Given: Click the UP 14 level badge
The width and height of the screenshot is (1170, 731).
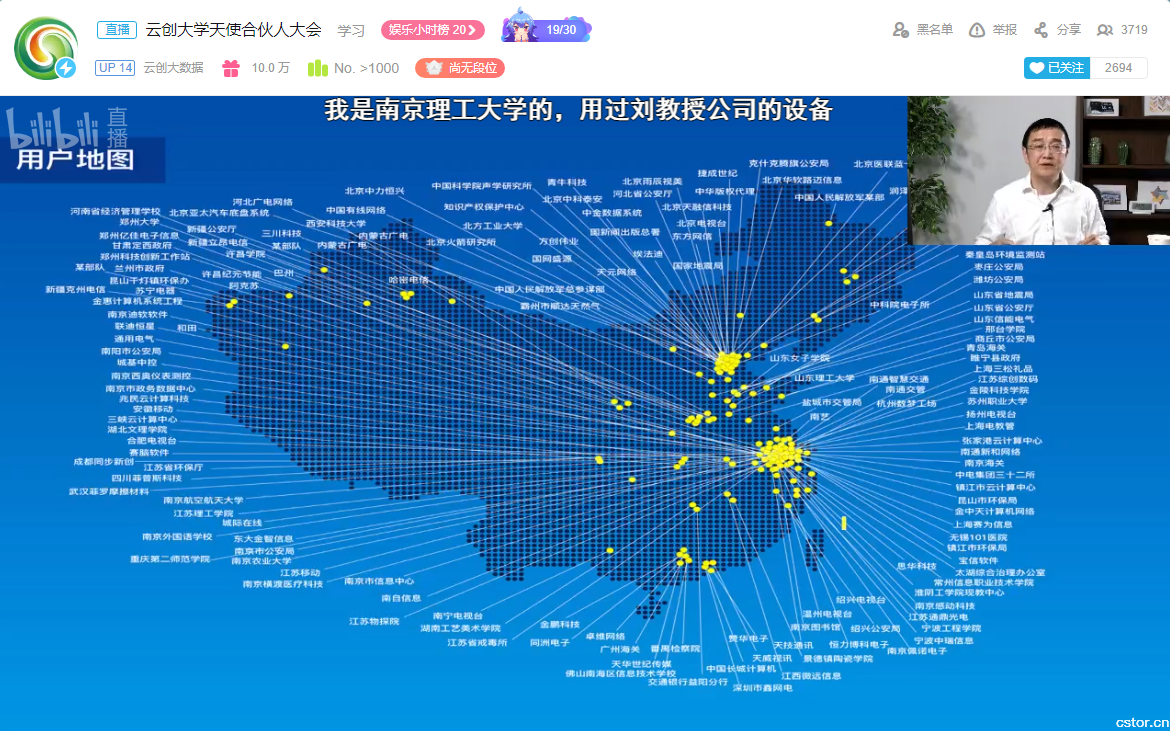Looking at the screenshot, I should click(x=115, y=68).
